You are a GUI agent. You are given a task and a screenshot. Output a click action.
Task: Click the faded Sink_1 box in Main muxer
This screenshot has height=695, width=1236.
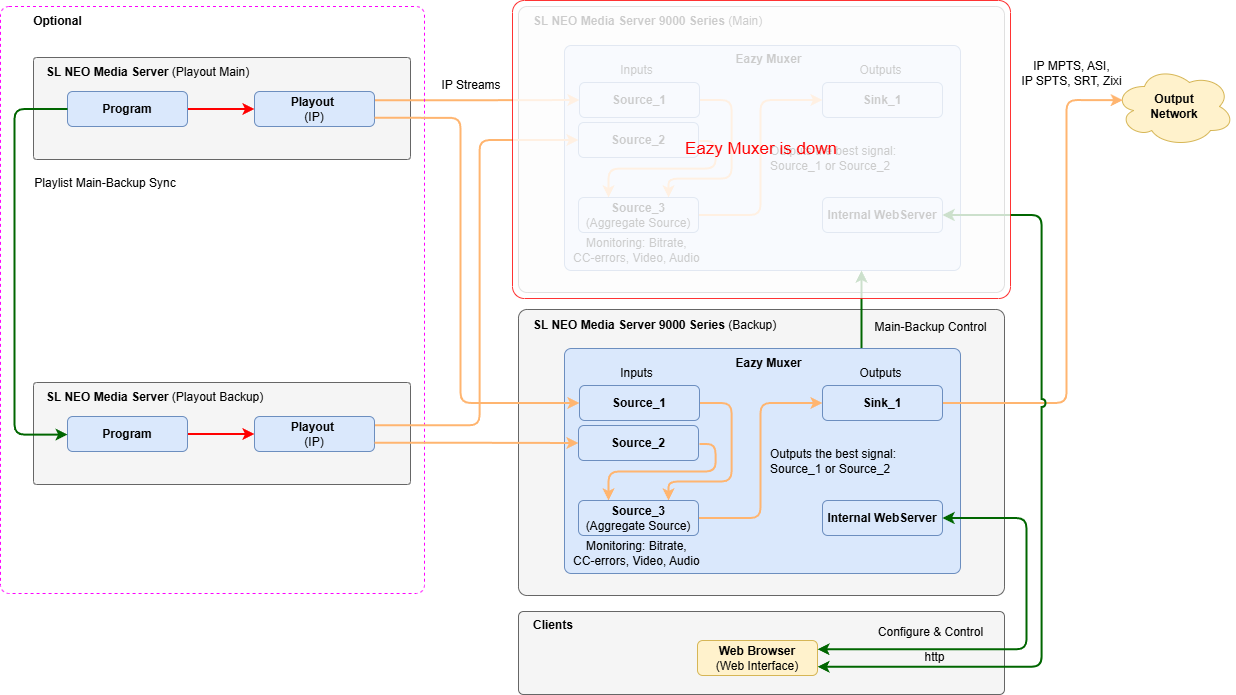pyautogui.click(x=882, y=100)
